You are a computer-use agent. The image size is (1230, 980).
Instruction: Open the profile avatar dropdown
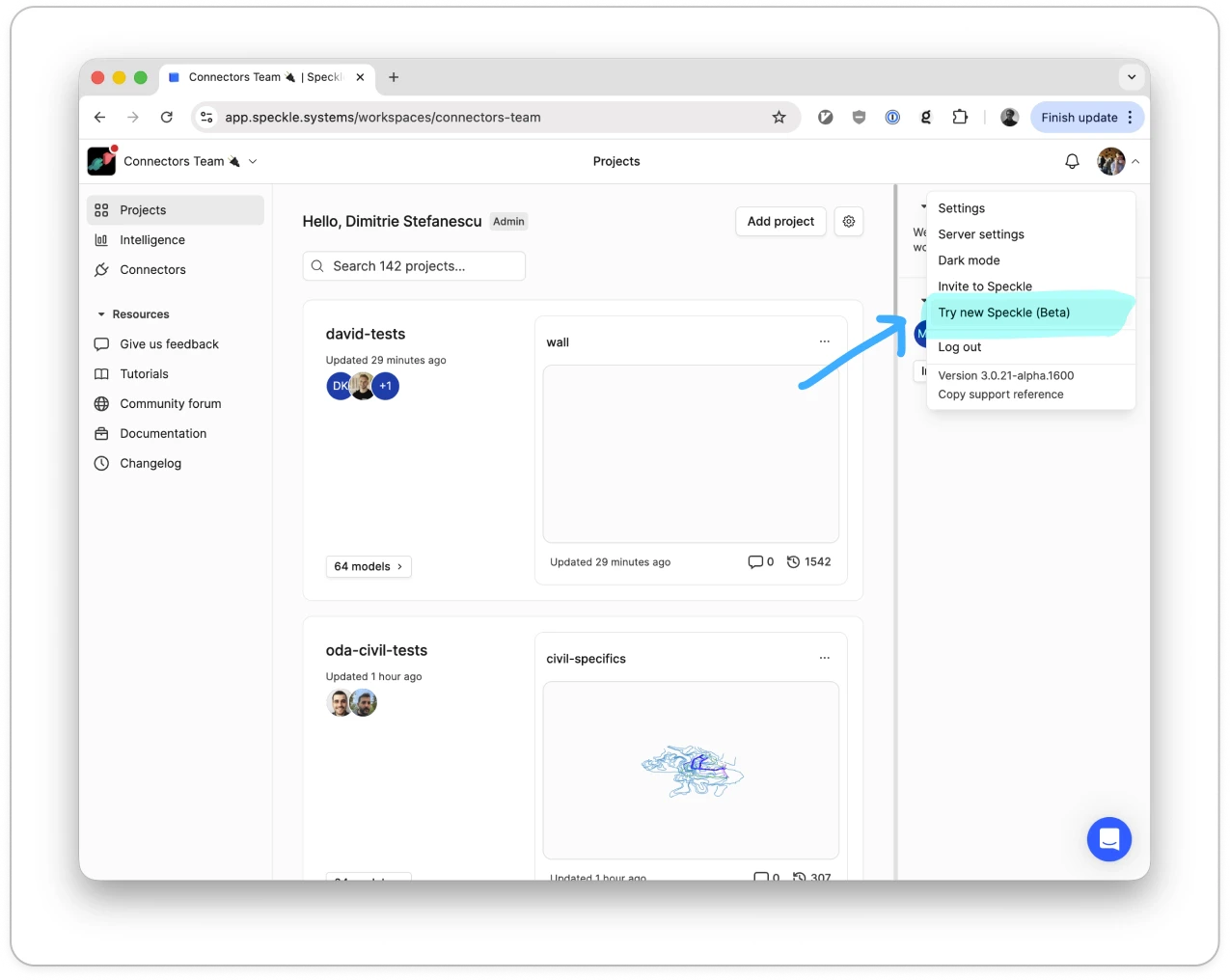pos(1110,161)
